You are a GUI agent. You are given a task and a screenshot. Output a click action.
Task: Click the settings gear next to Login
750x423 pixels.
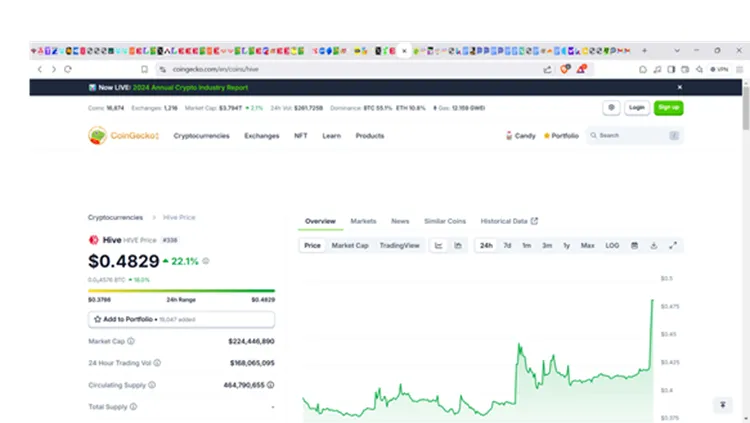point(611,108)
